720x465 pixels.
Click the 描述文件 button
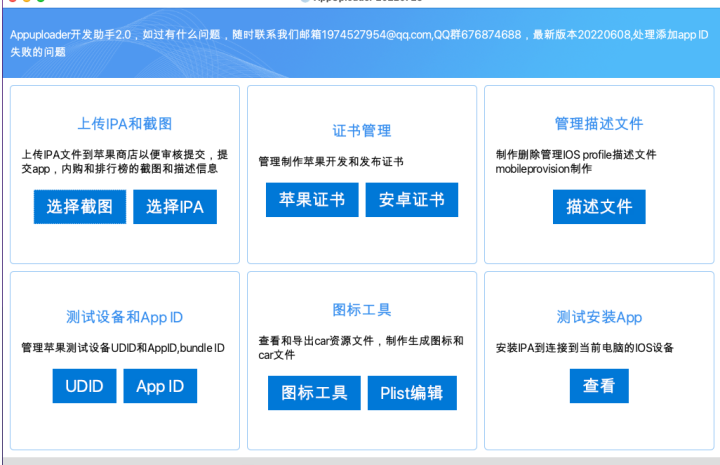coord(599,207)
